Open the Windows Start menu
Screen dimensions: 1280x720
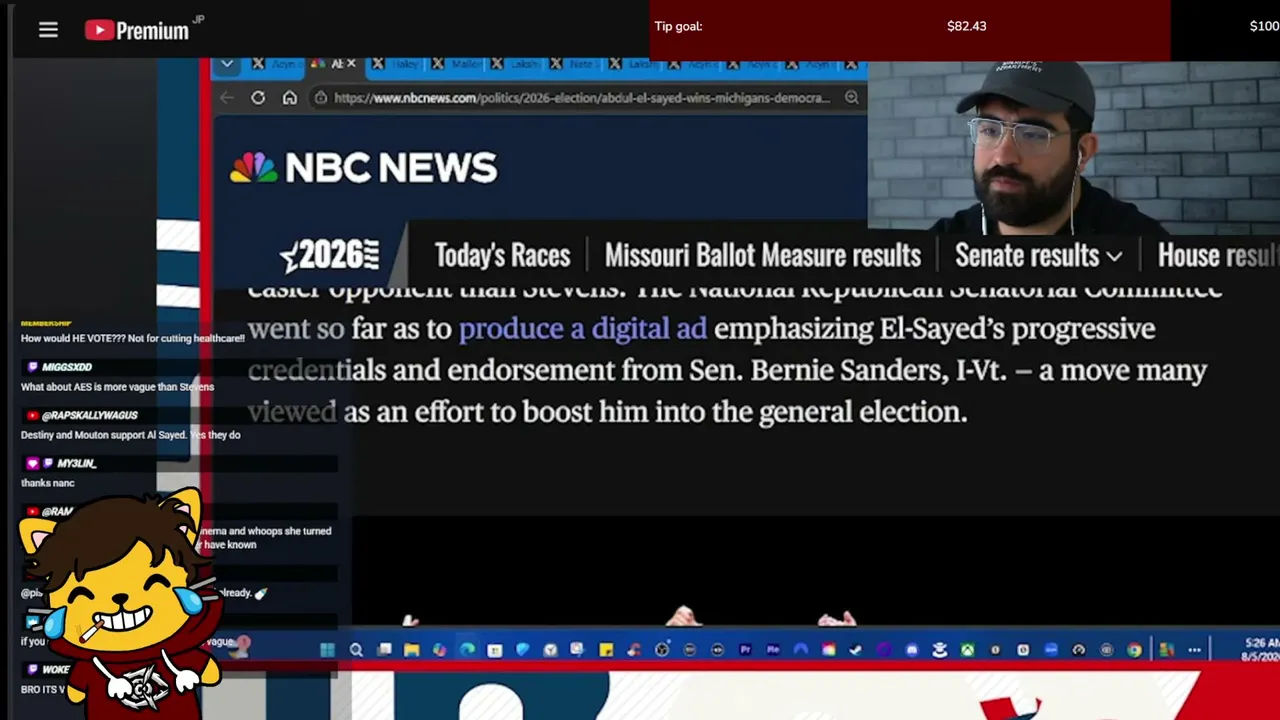click(x=327, y=650)
